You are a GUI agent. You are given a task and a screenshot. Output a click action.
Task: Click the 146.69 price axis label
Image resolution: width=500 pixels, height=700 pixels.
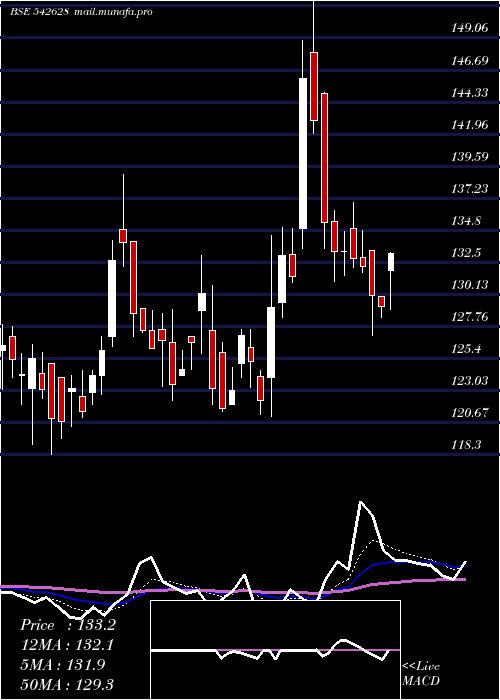tap(469, 61)
